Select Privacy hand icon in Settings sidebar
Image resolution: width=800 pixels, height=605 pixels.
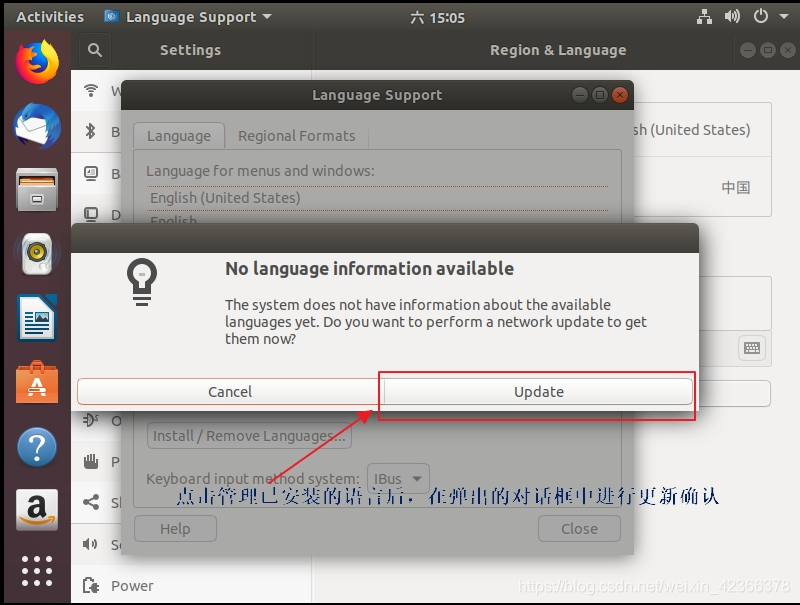pos(91,461)
